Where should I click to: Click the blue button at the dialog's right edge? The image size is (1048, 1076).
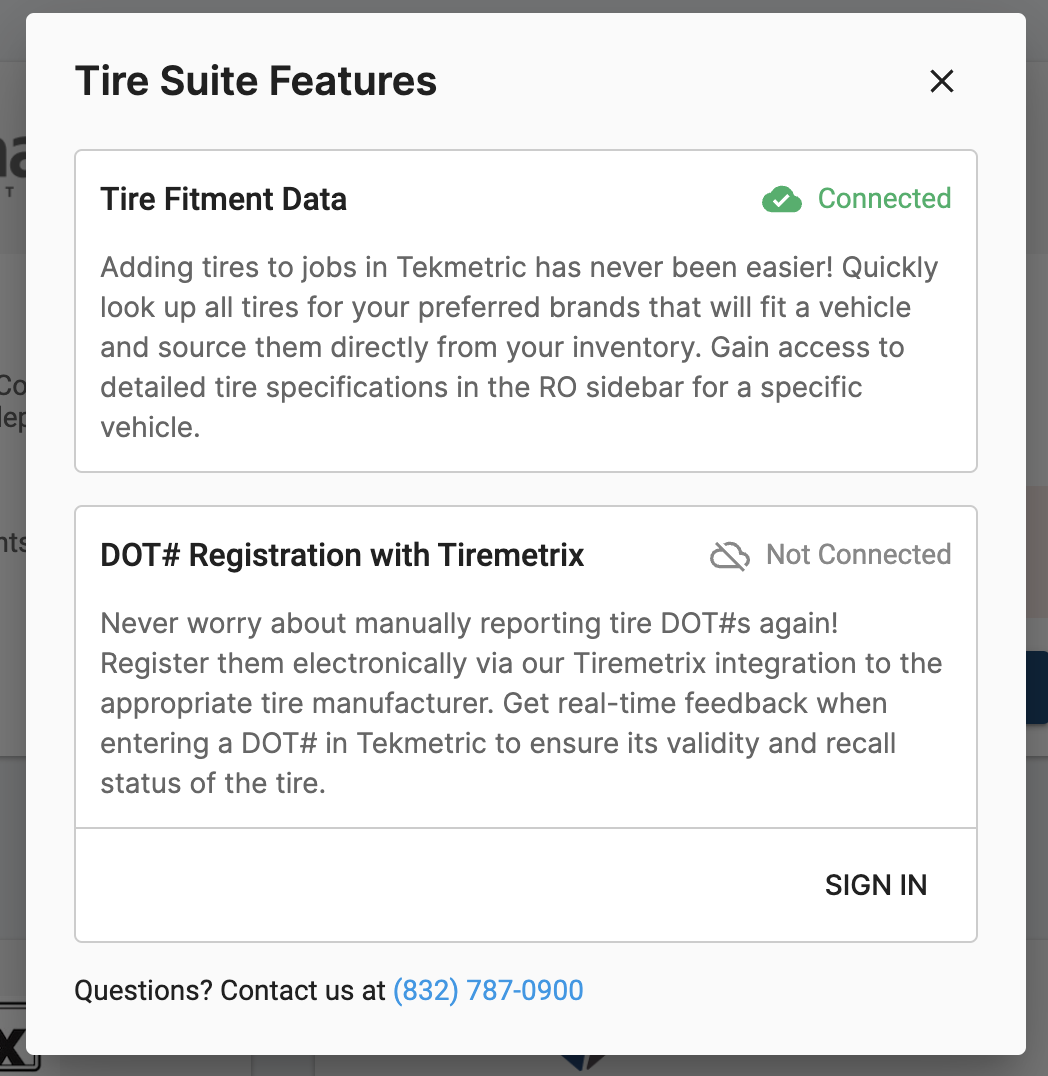pos(1040,687)
